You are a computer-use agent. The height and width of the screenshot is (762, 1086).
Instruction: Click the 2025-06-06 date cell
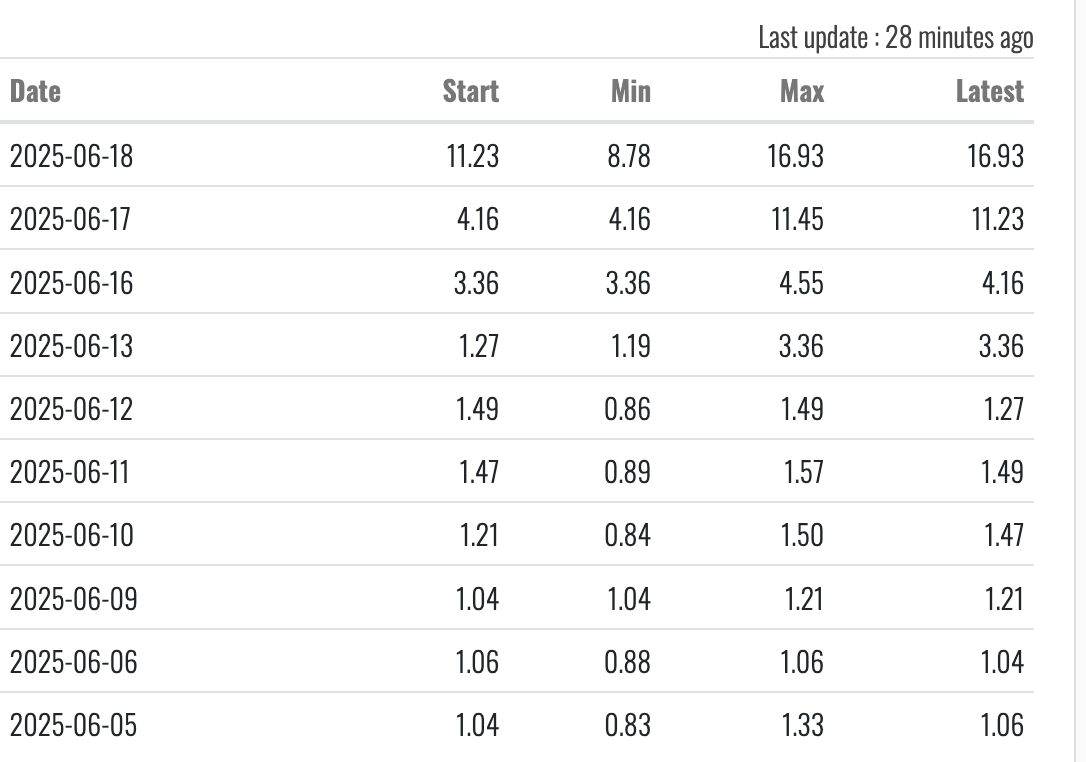73,662
